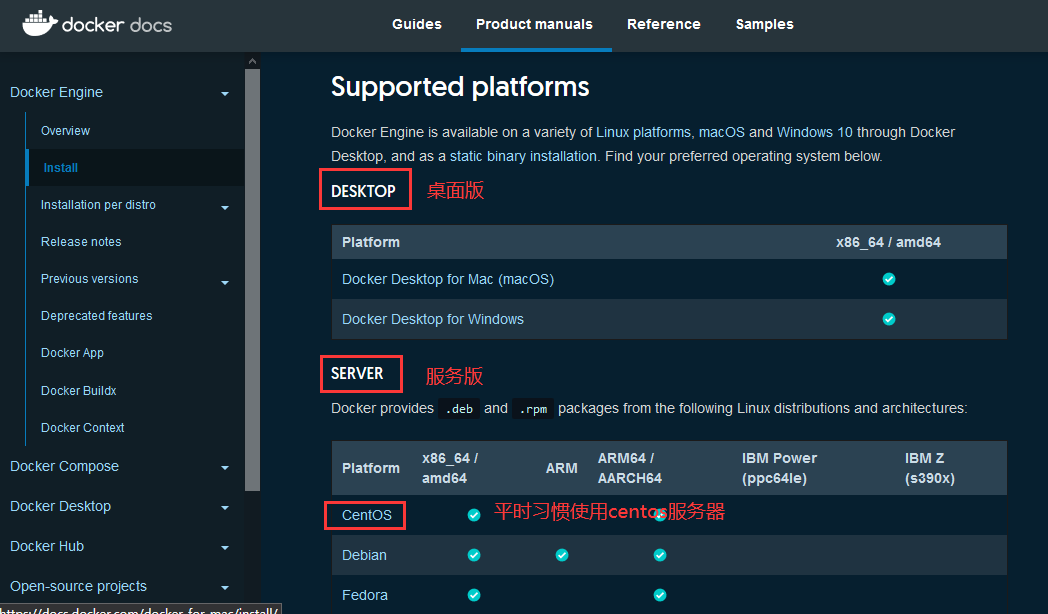Image resolution: width=1048 pixels, height=614 pixels.
Task: Open Docker Buildx sidebar item
Action: [78, 391]
